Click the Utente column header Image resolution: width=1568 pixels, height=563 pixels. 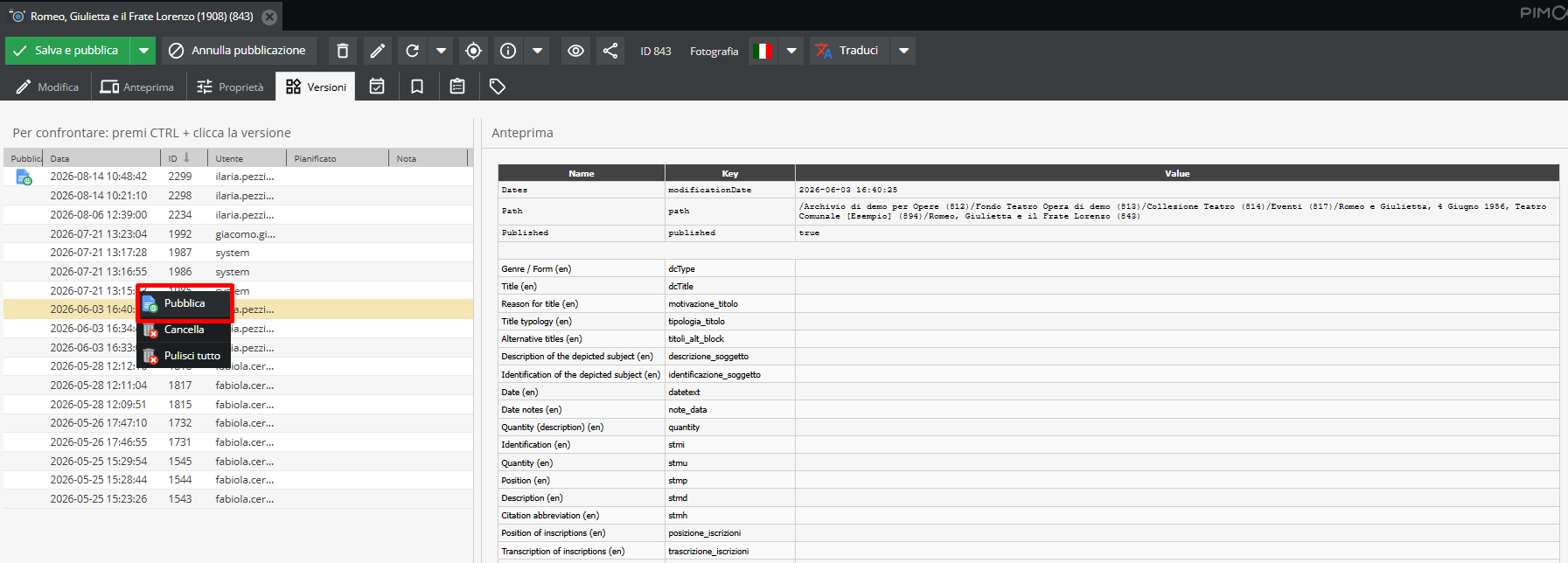click(x=247, y=158)
